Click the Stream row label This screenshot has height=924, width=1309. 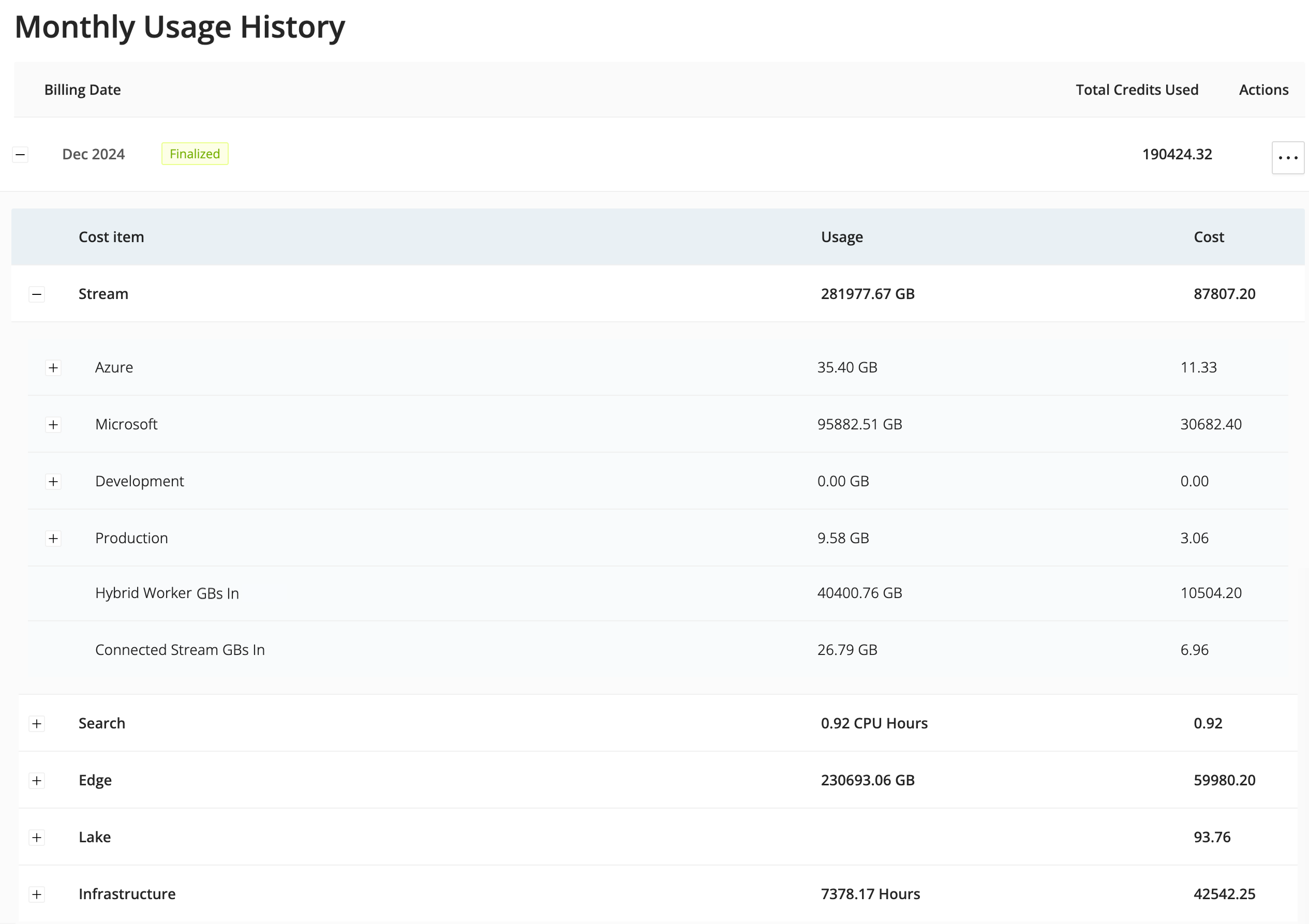pyautogui.click(x=103, y=294)
